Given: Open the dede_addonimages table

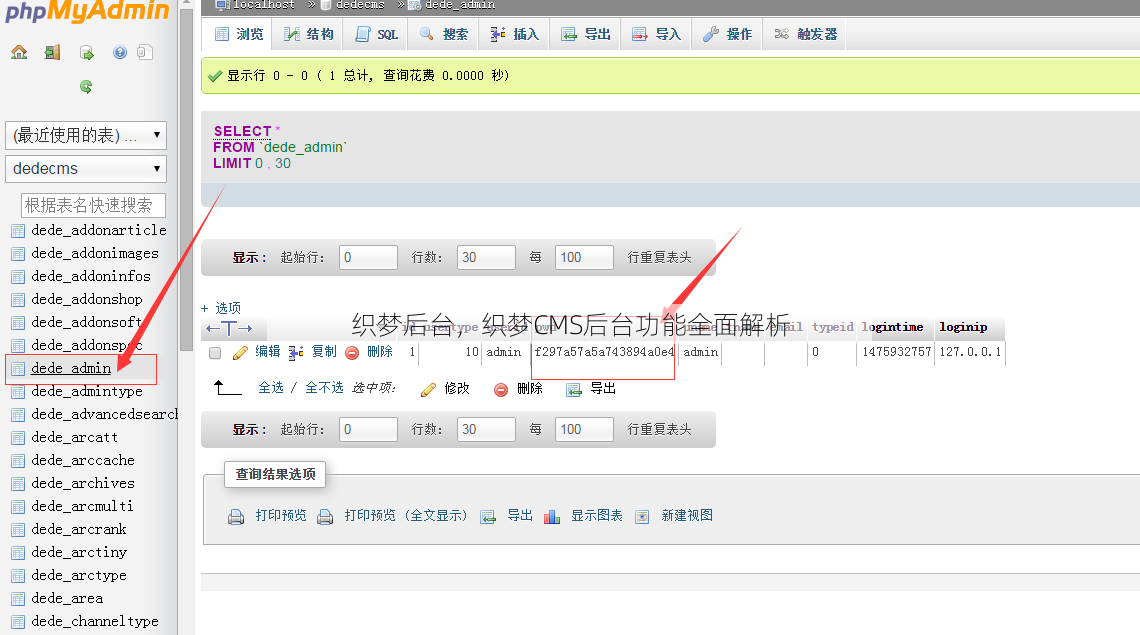Looking at the screenshot, I should tap(95, 254).
